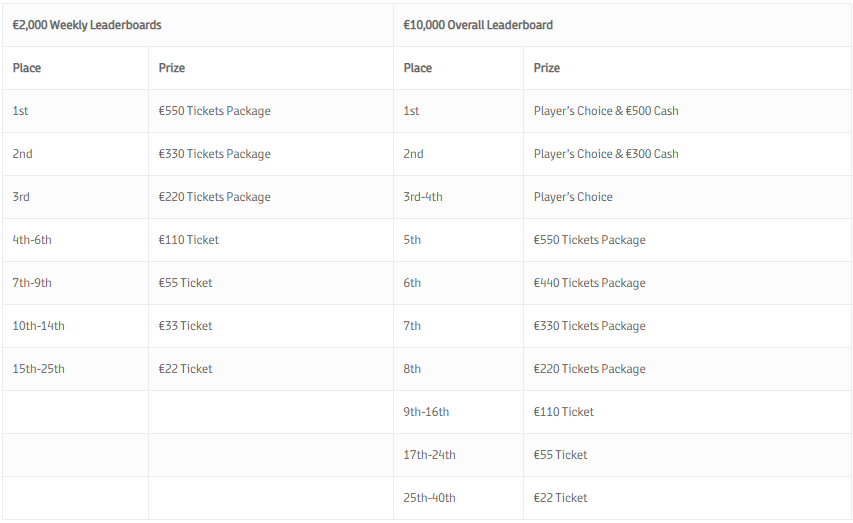Viewport: 853px width, 523px height.
Task: Select the 3rd-4th place cell
Action: (x=423, y=197)
